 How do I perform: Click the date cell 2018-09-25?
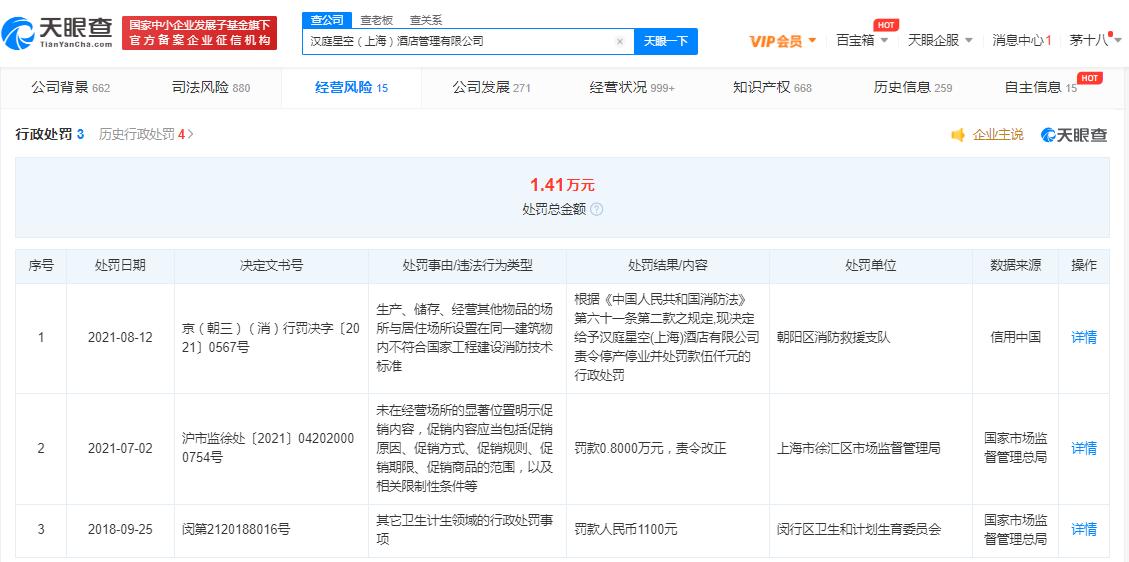click(120, 530)
